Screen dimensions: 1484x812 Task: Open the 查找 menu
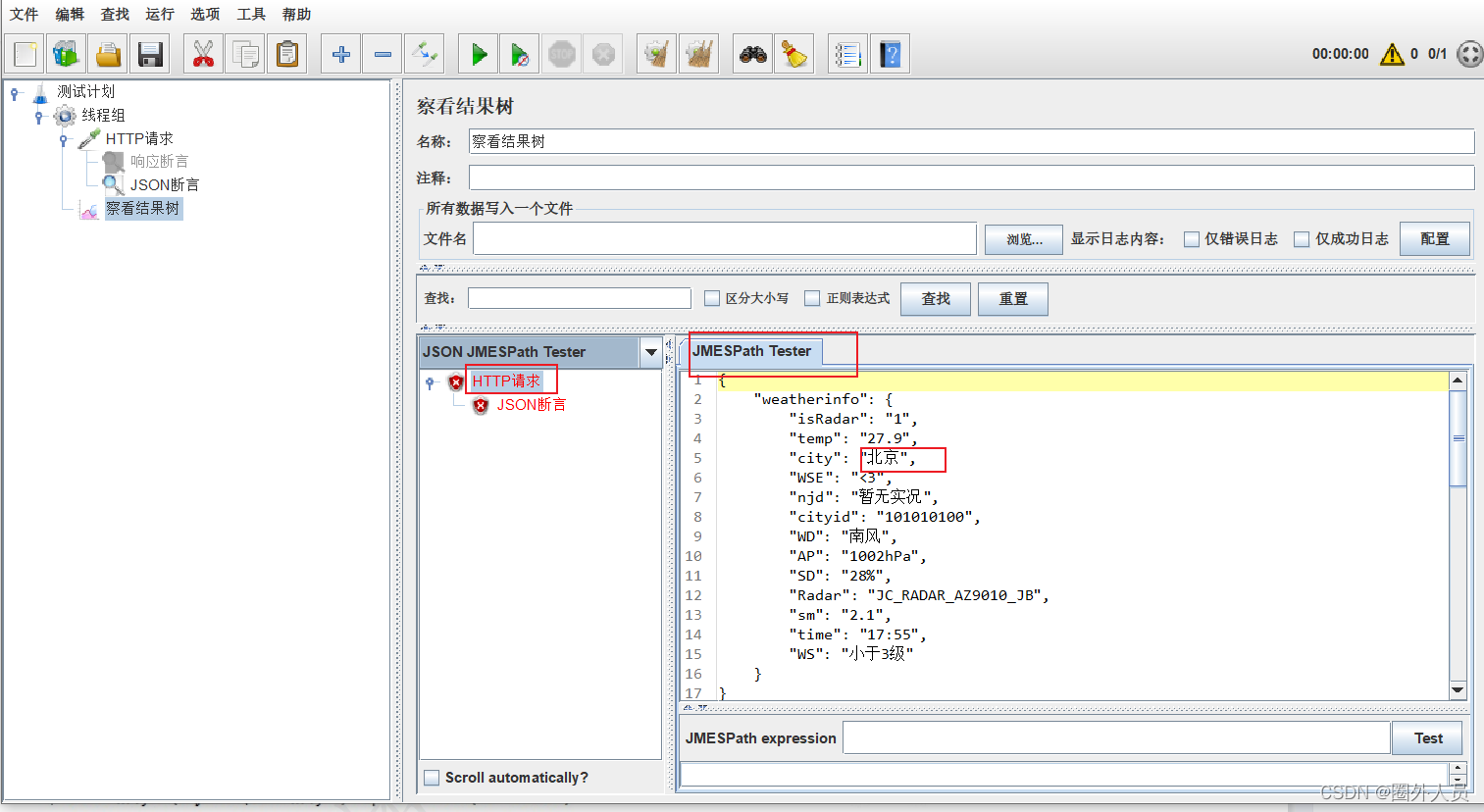pos(115,14)
